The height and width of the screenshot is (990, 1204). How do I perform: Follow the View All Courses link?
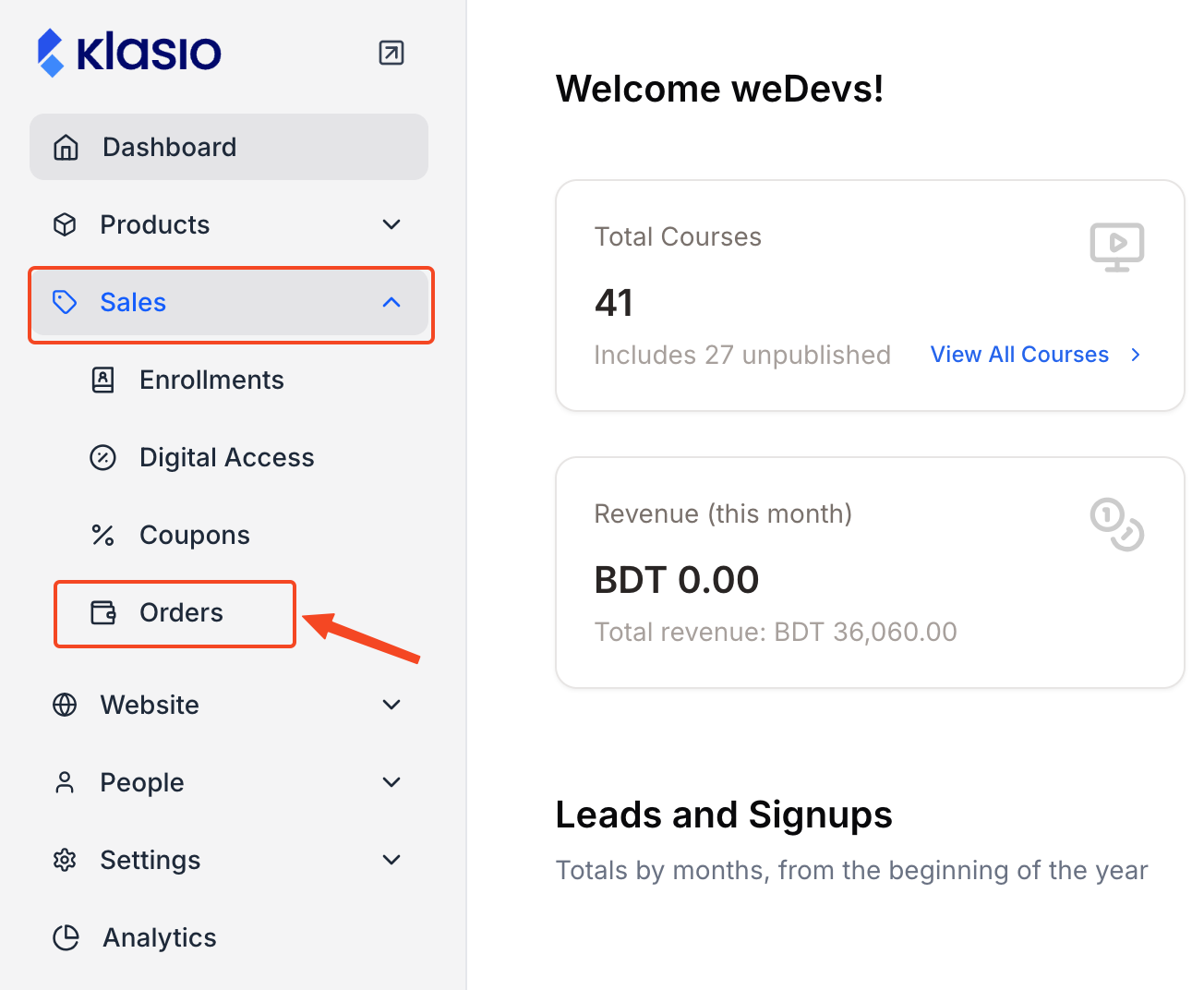(x=1019, y=355)
